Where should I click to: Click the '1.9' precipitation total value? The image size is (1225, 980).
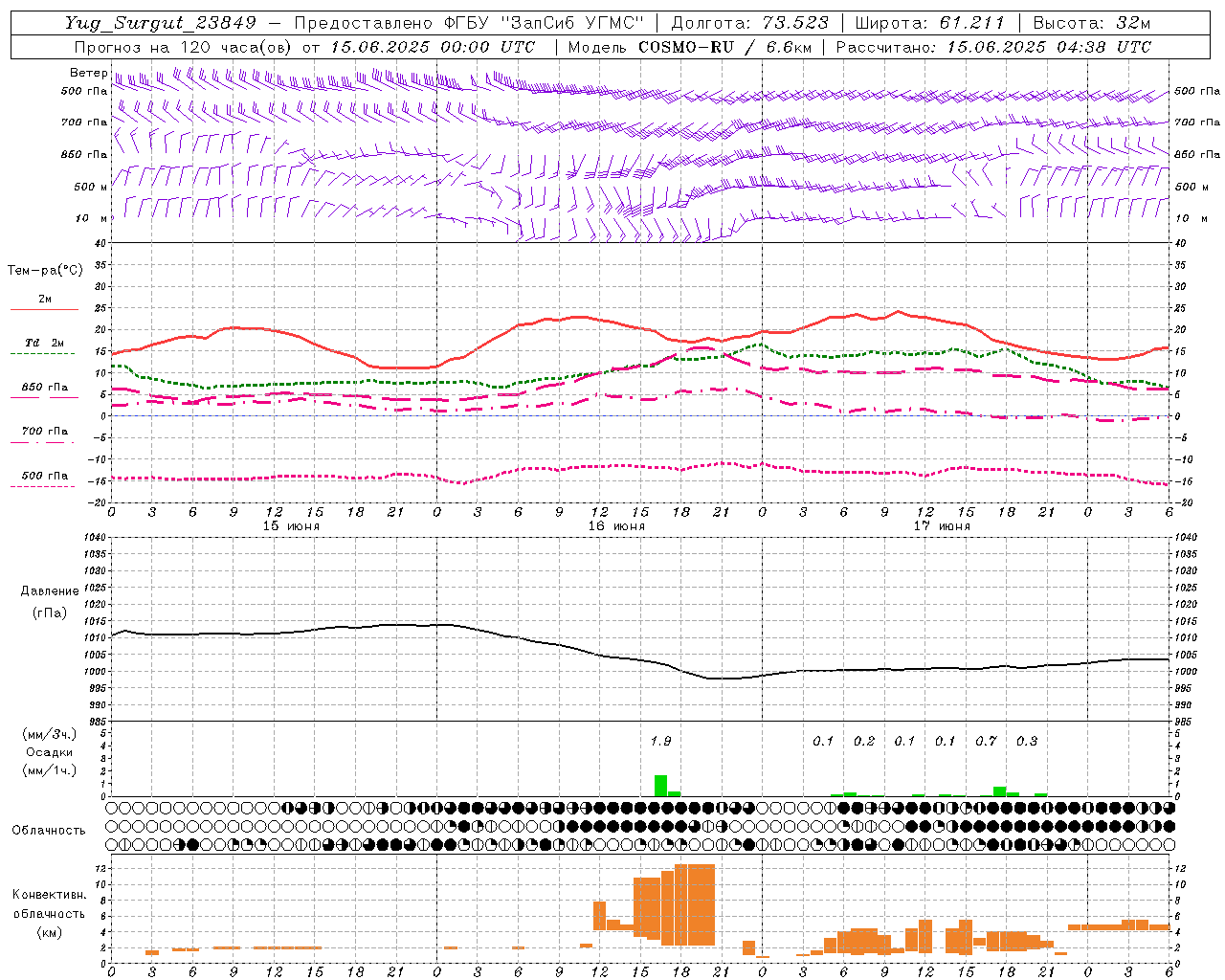click(660, 741)
